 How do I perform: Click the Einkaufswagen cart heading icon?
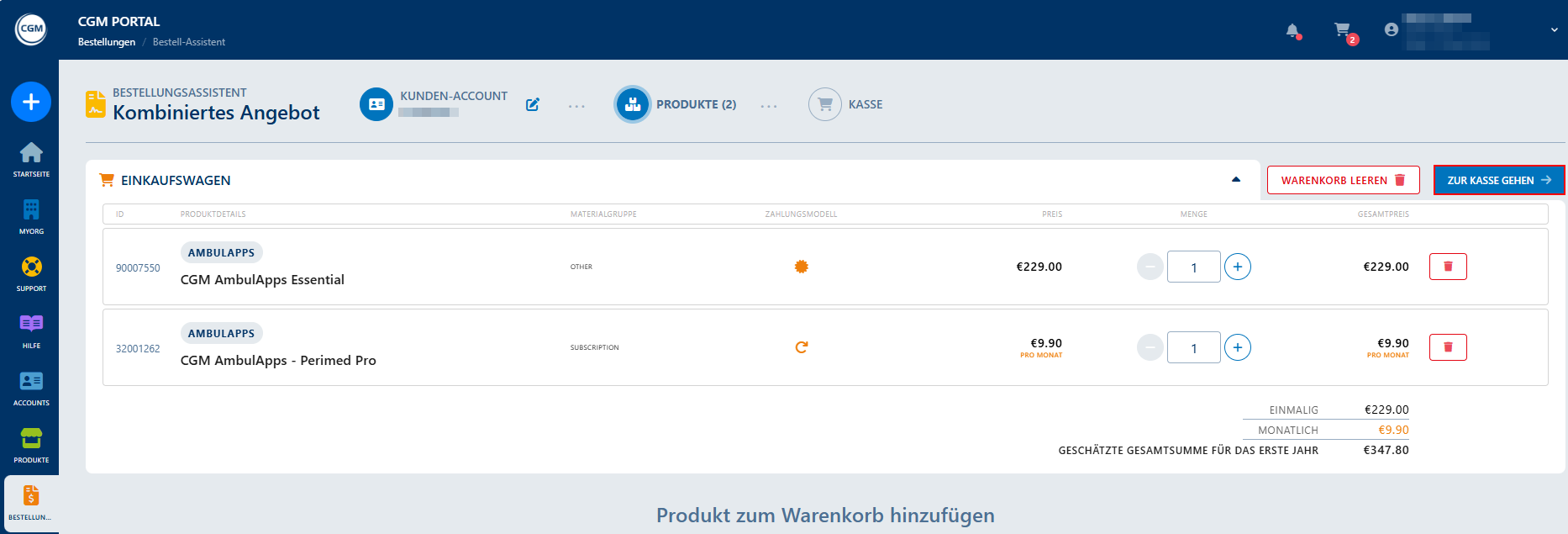click(107, 180)
